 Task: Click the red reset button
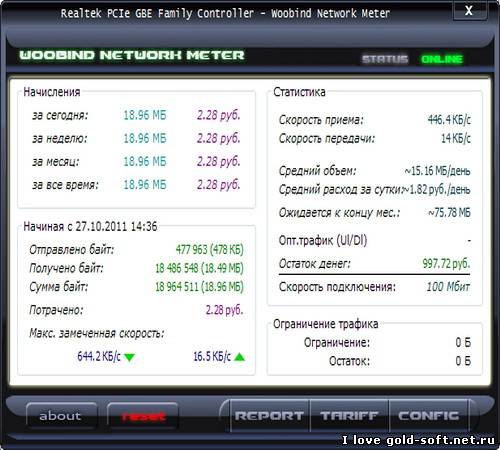[143, 416]
